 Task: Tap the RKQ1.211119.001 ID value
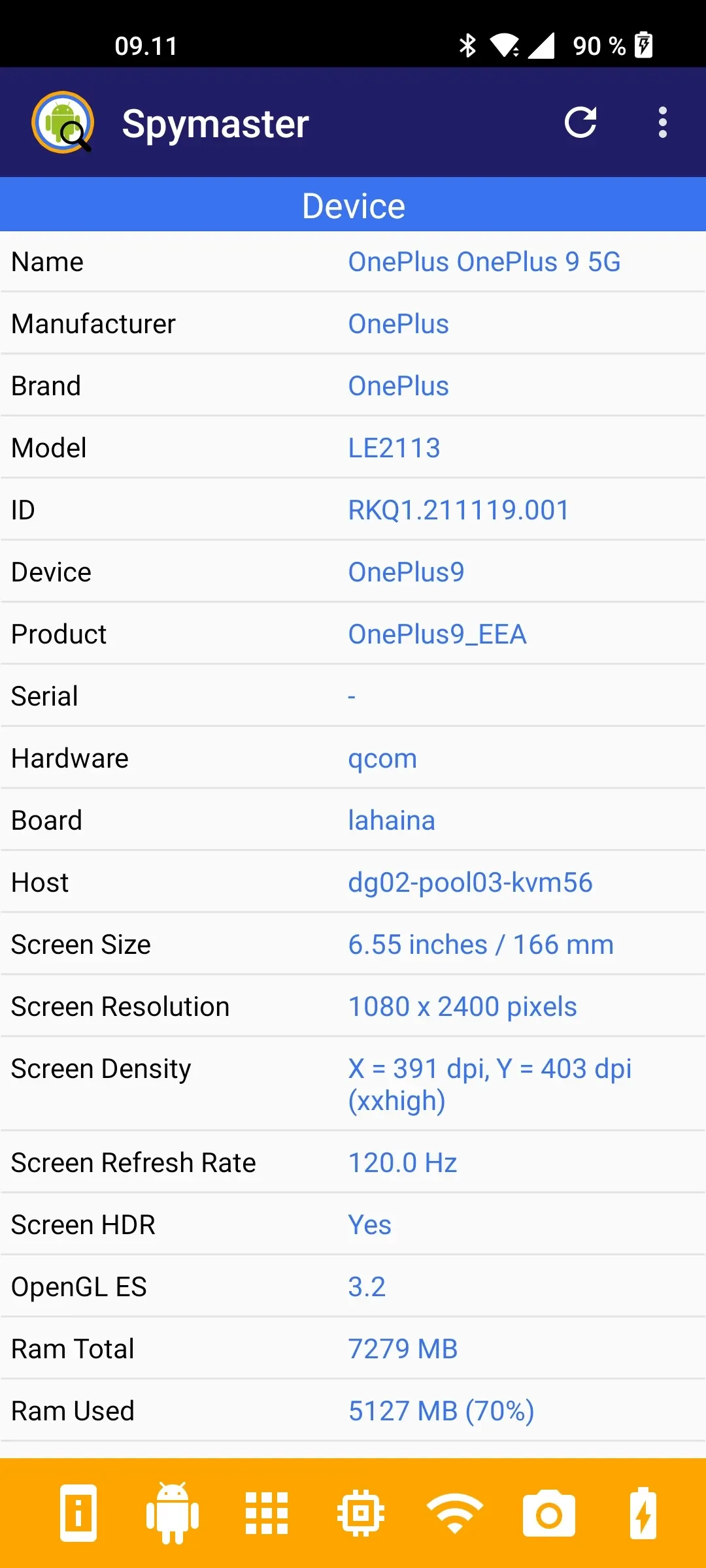click(x=459, y=510)
